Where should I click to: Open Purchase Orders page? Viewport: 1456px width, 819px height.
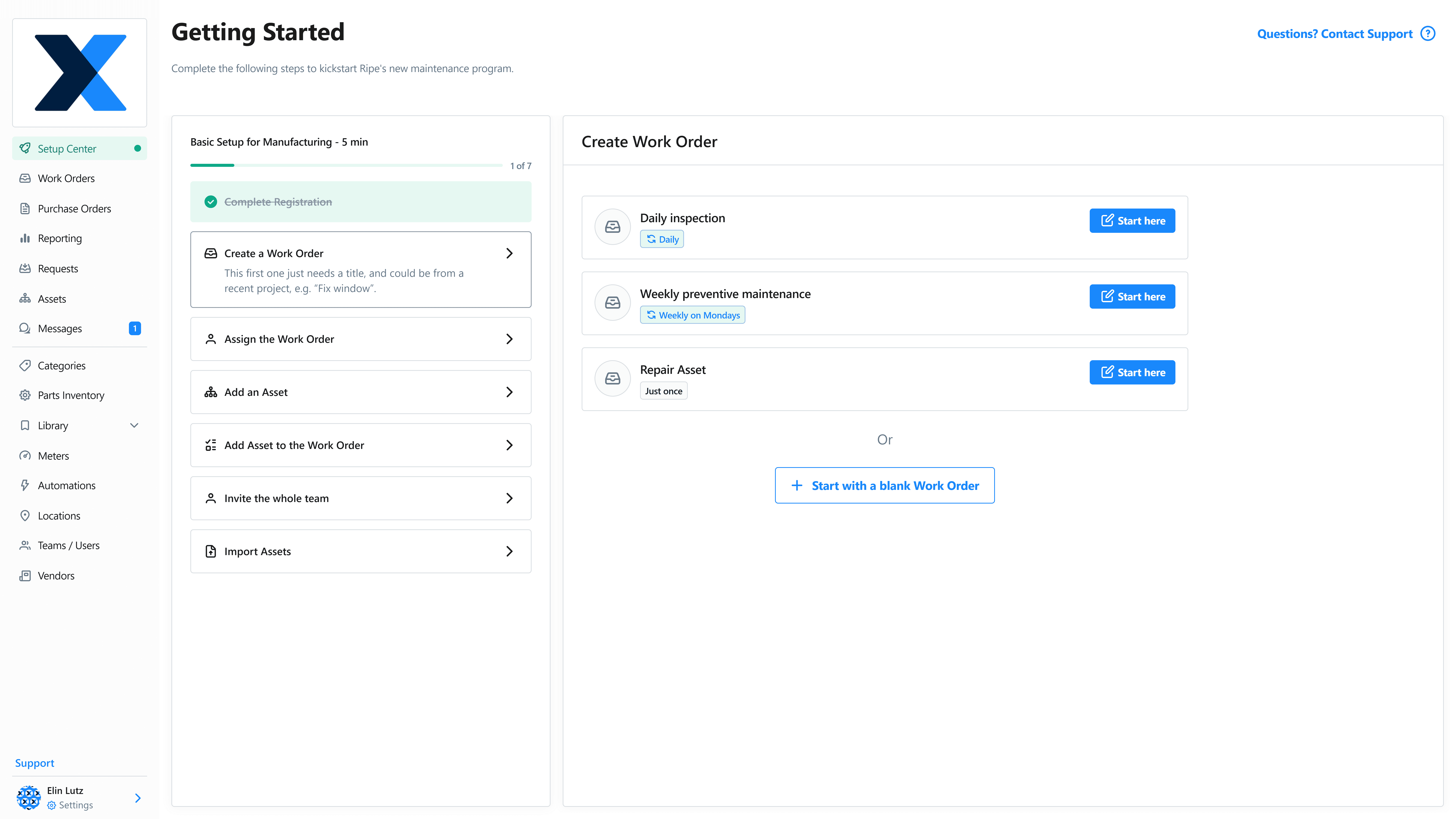click(x=80, y=209)
